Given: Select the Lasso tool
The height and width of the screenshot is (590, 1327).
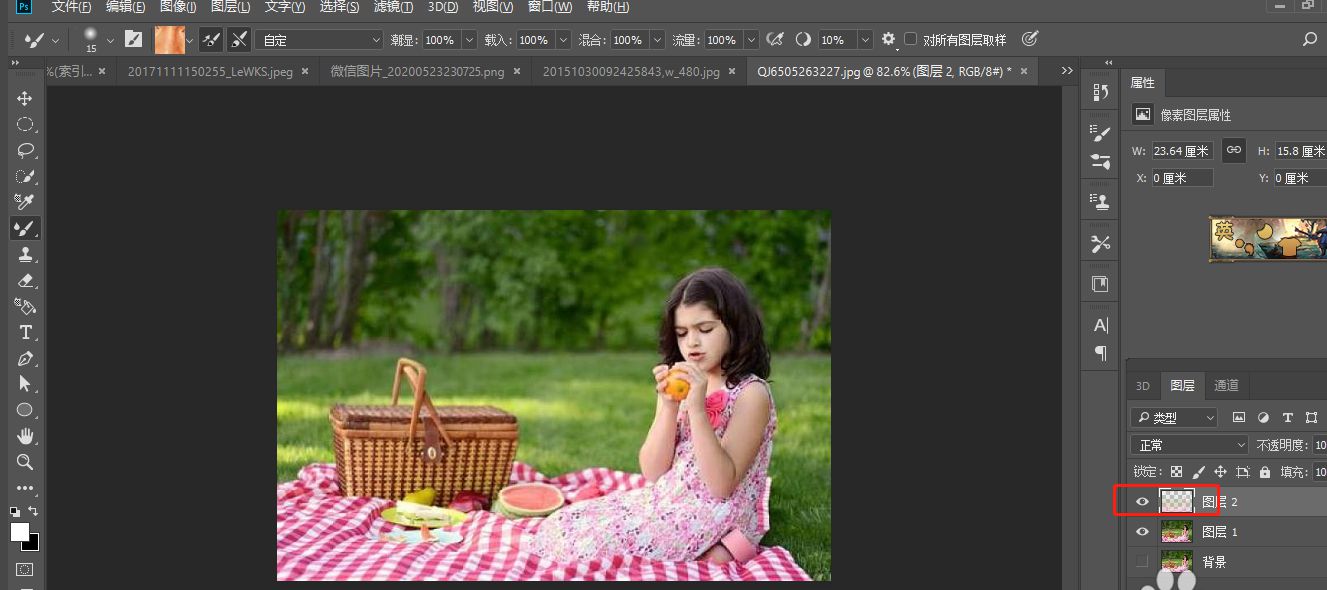Looking at the screenshot, I should pos(25,150).
